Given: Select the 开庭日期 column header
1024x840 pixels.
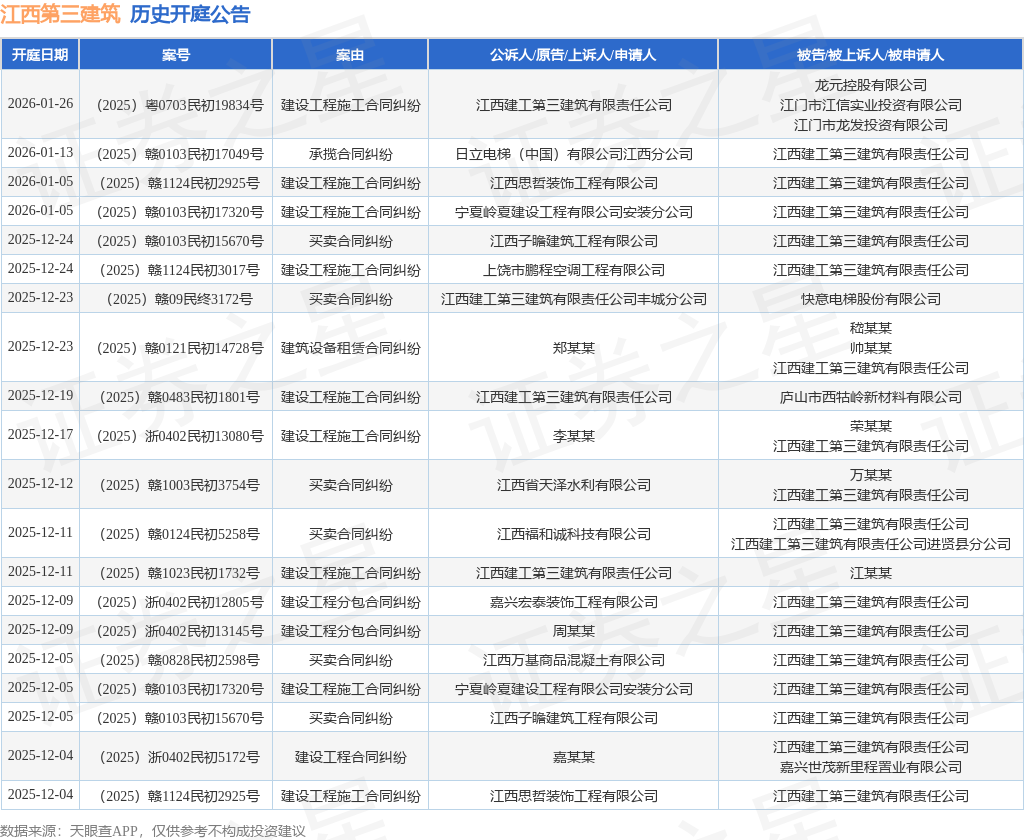Looking at the screenshot, I should pyautogui.click(x=40, y=55).
